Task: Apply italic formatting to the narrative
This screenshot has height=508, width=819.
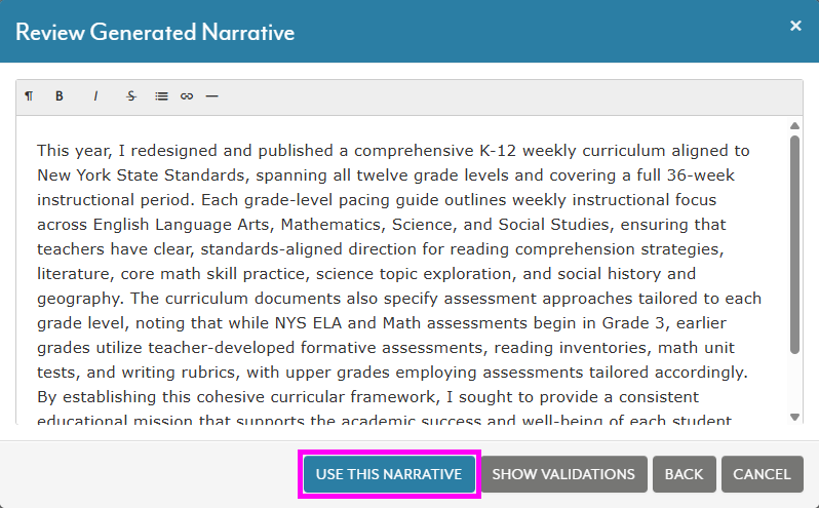Action: pos(96,96)
